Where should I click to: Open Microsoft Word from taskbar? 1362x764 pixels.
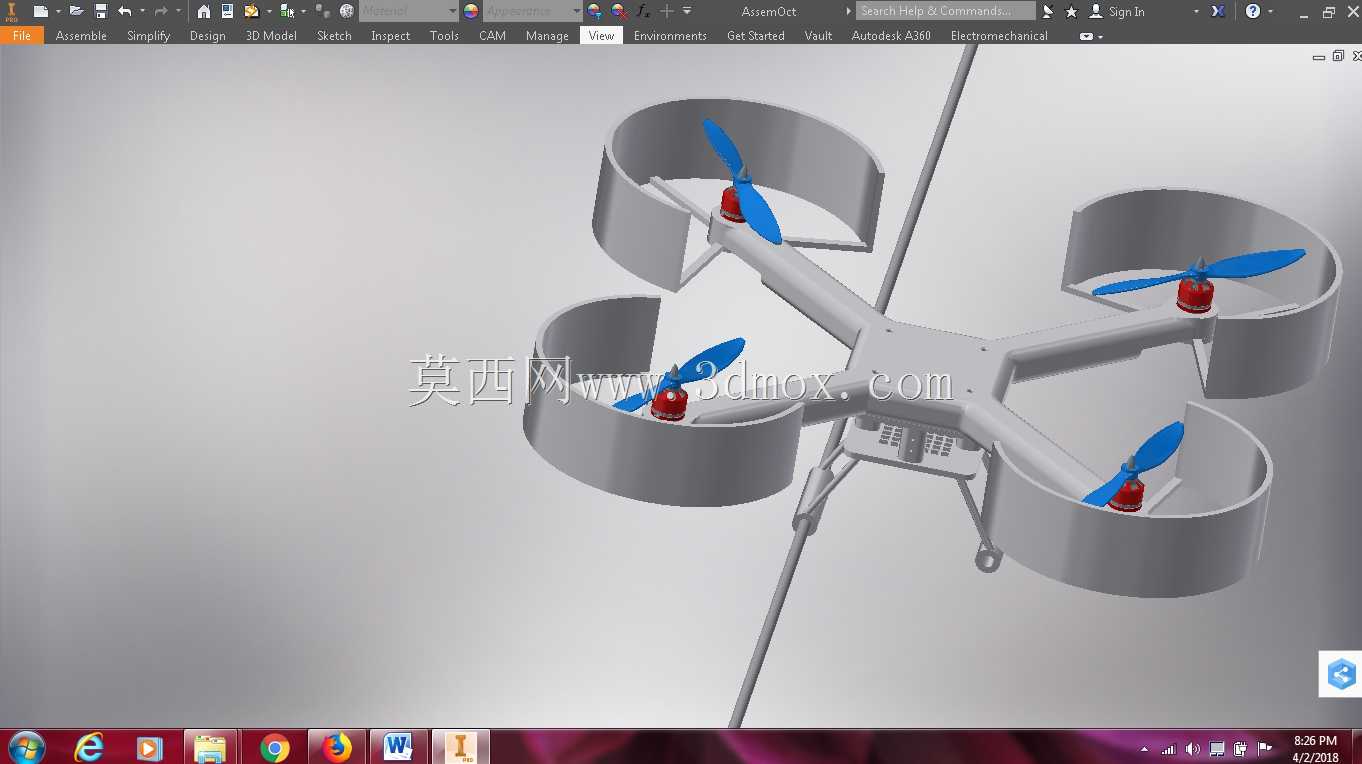(x=398, y=747)
